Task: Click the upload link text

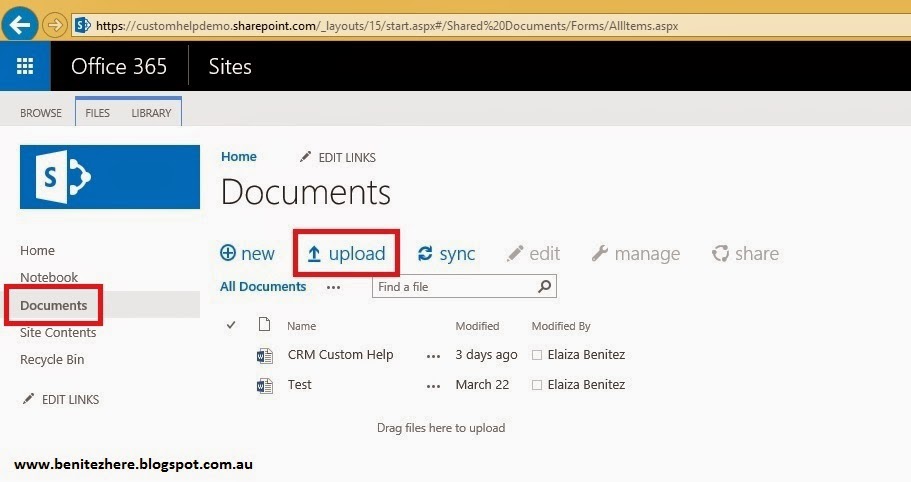Action: [357, 254]
